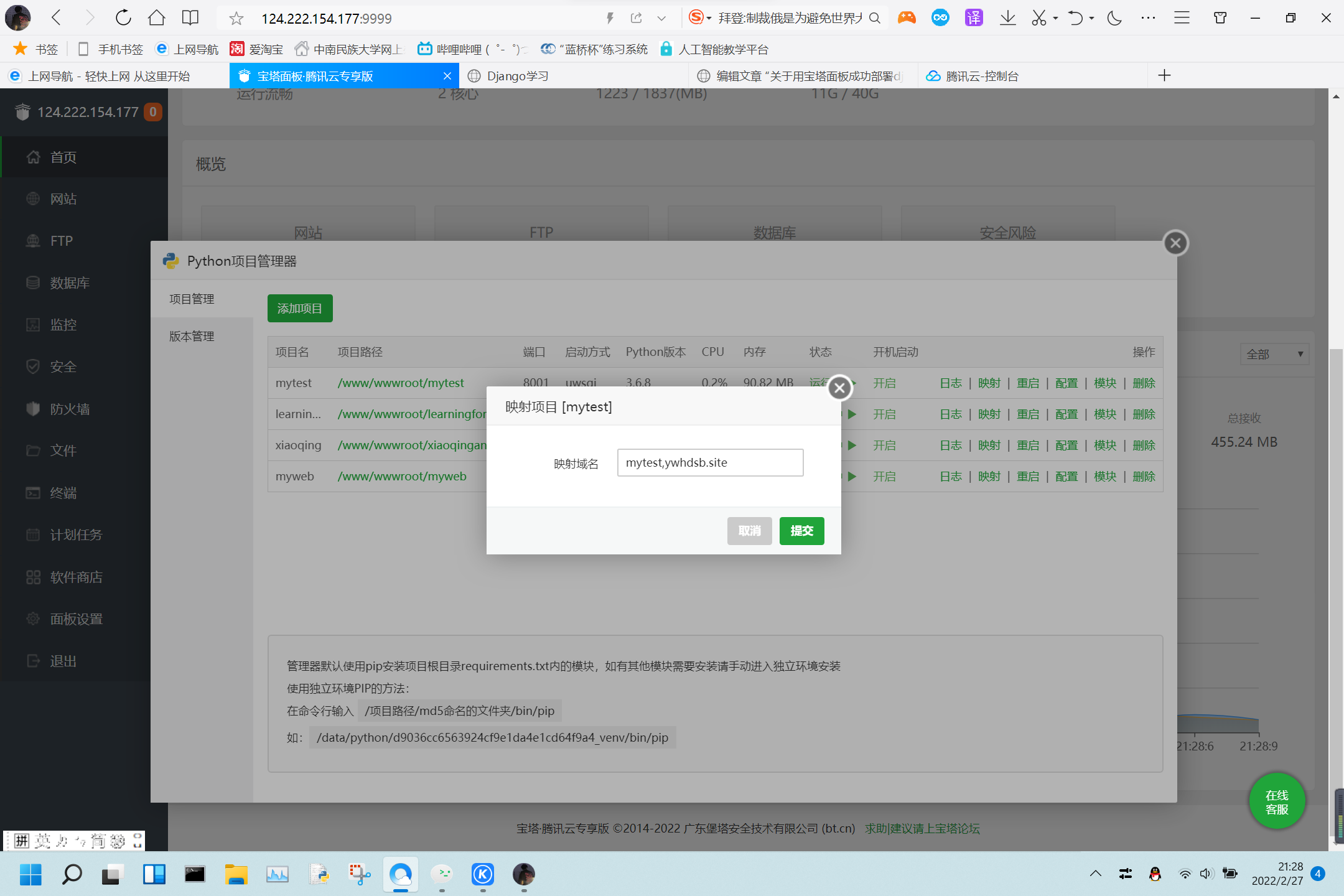Reload the page with browser refresh icon
The width and height of the screenshot is (1344, 896).
pos(123,17)
